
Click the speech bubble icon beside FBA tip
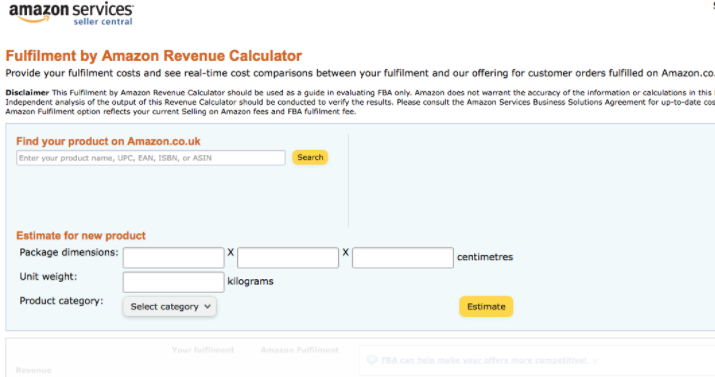(x=372, y=360)
